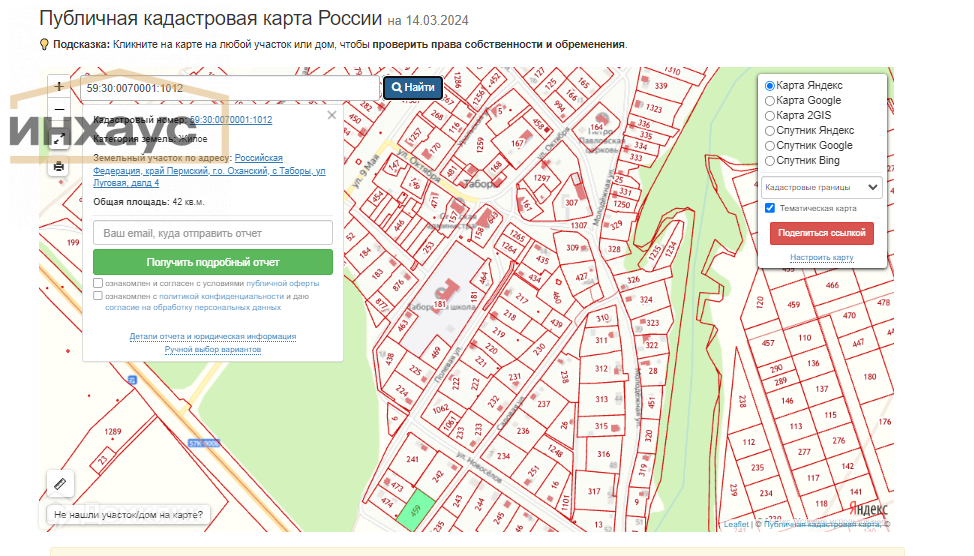Click Поделиться ссылкой button
This screenshot has width=974, height=556.
click(x=822, y=233)
